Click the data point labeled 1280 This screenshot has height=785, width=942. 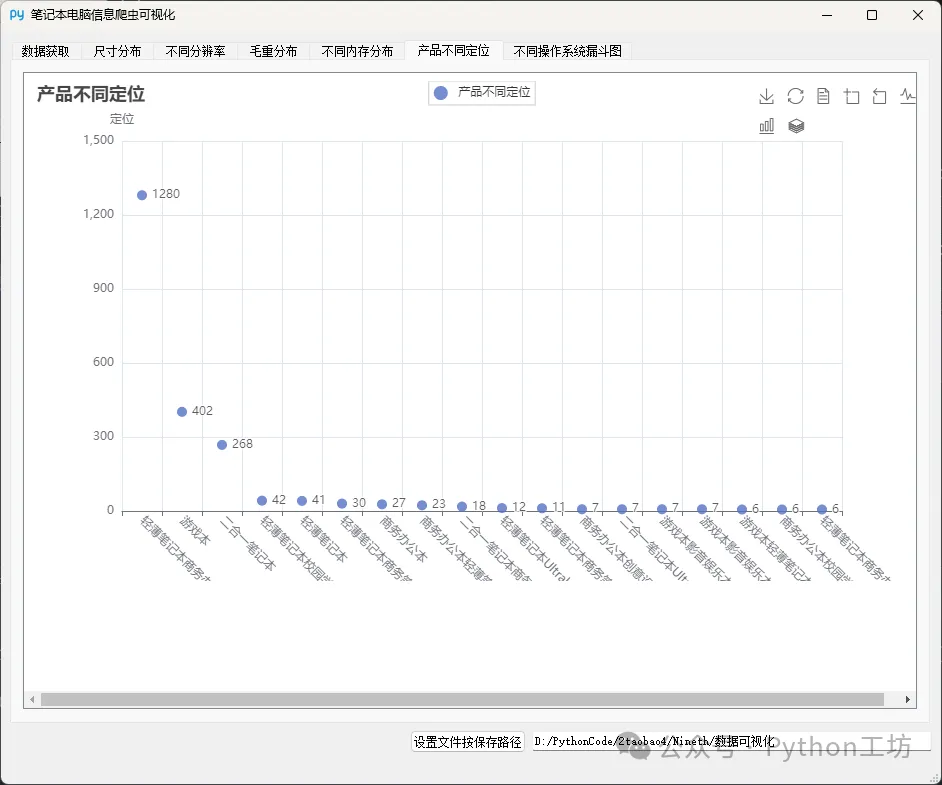[x=142, y=195]
